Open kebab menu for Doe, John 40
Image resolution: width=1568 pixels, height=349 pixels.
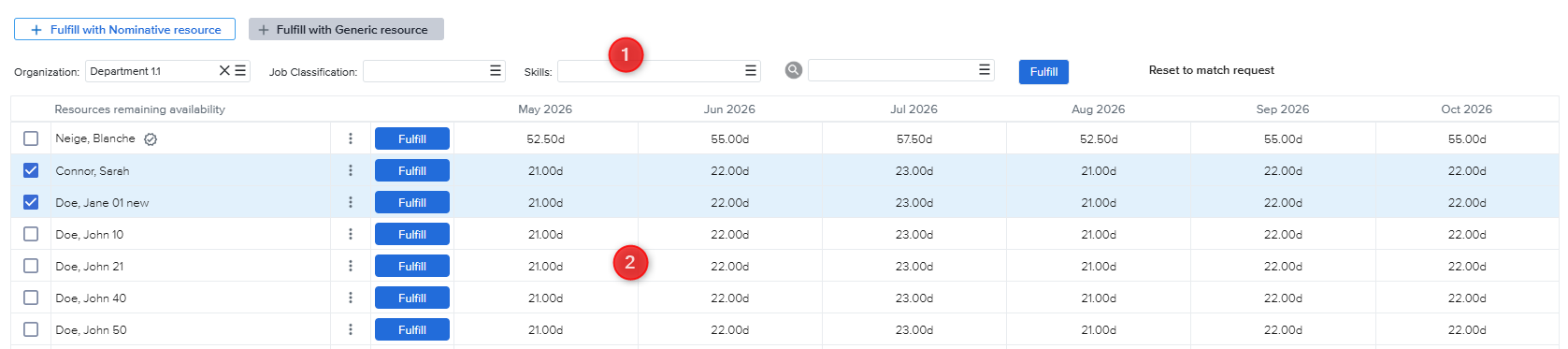click(x=351, y=298)
